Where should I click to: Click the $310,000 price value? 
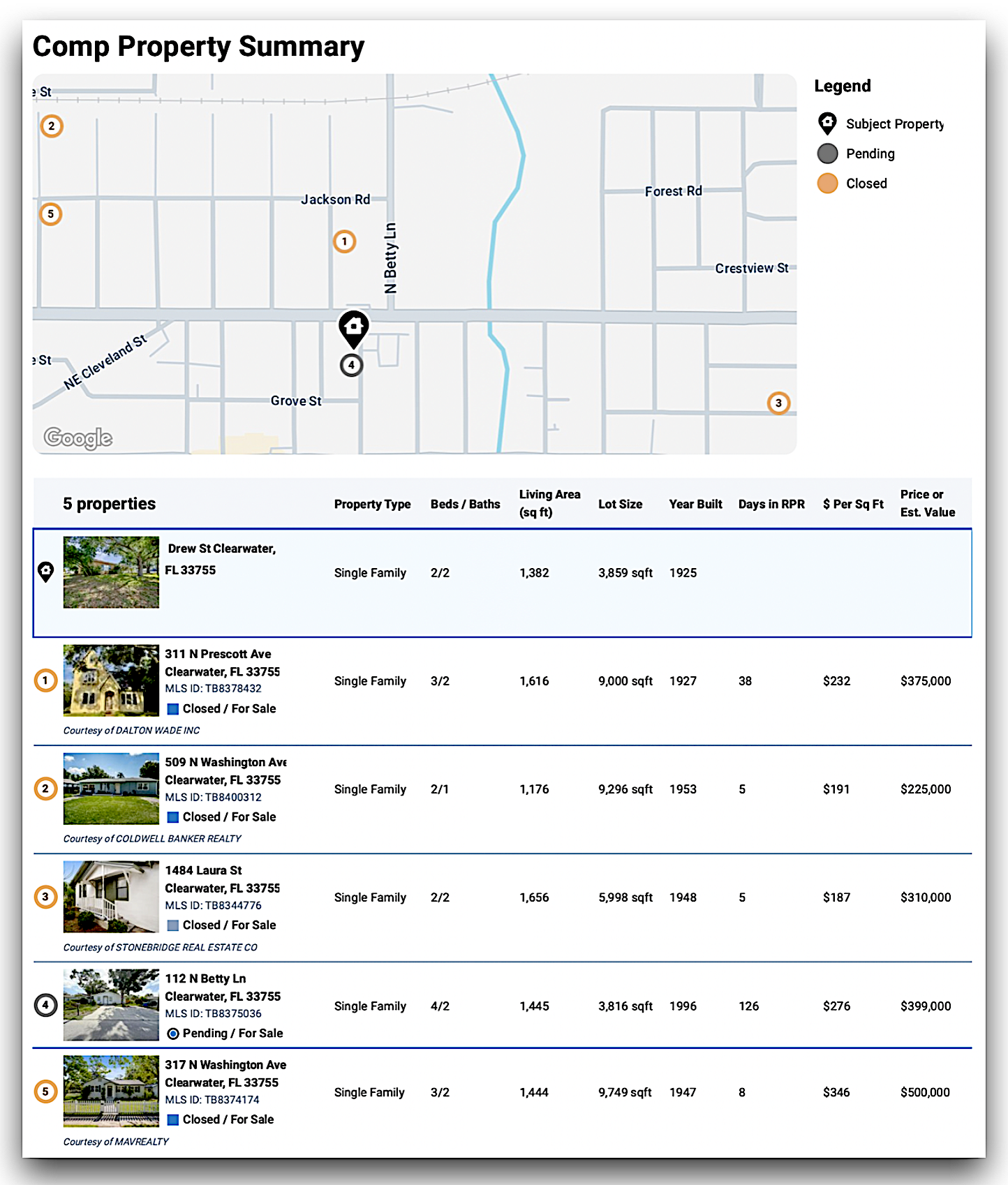tap(926, 897)
